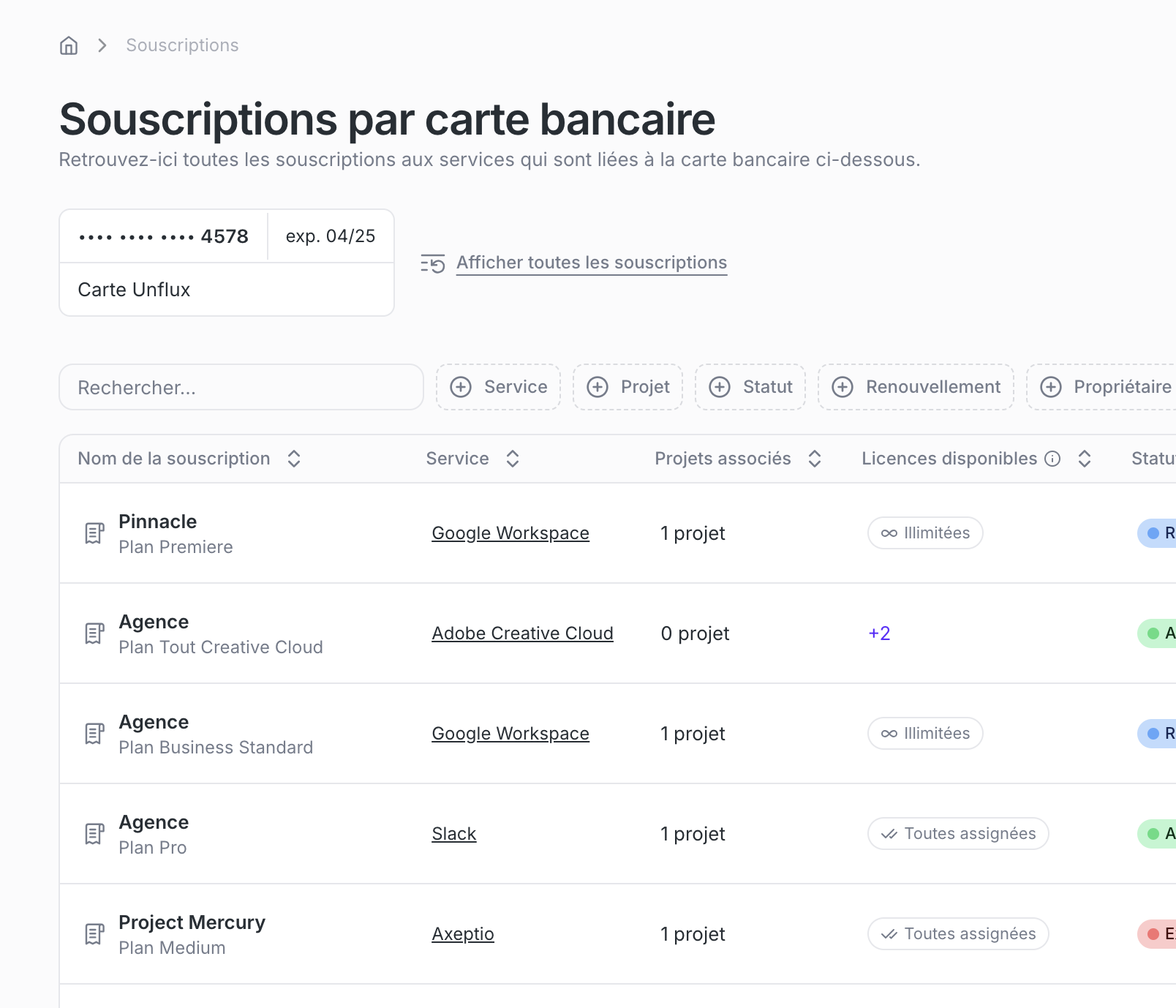The width and height of the screenshot is (1176, 1008).
Task: Open Afficher toutes les souscriptions link
Action: (x=592, y=263)
